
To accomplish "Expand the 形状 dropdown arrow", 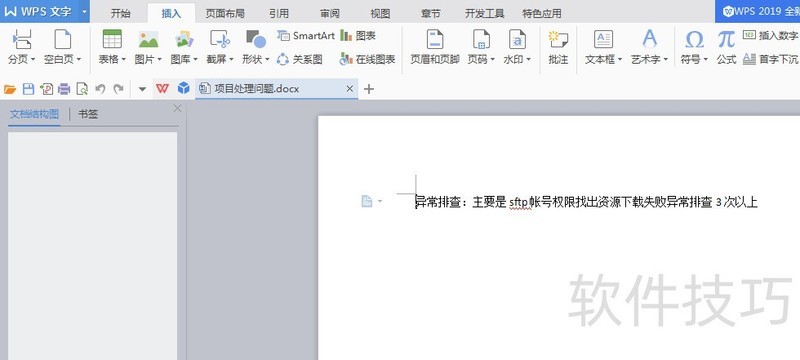I will (267, 60).
